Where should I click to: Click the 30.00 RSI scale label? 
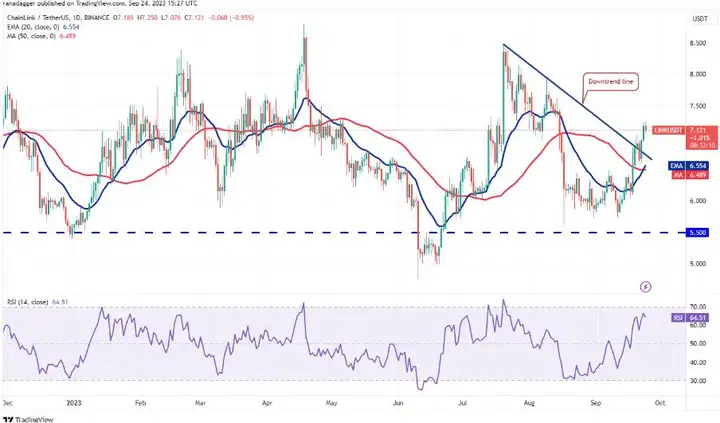pyautogui.click(x=698, y=381)
